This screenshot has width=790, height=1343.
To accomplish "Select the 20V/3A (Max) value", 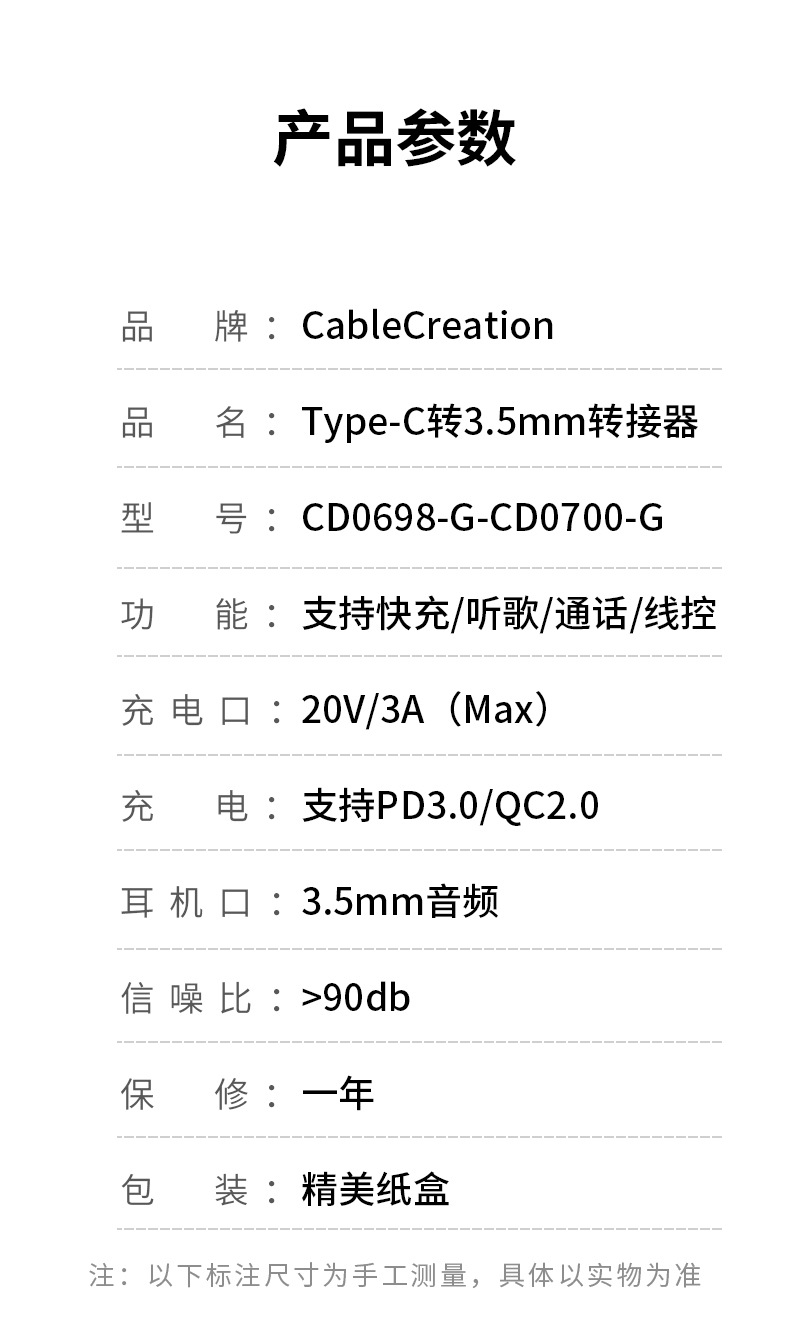I will point(427,710).
